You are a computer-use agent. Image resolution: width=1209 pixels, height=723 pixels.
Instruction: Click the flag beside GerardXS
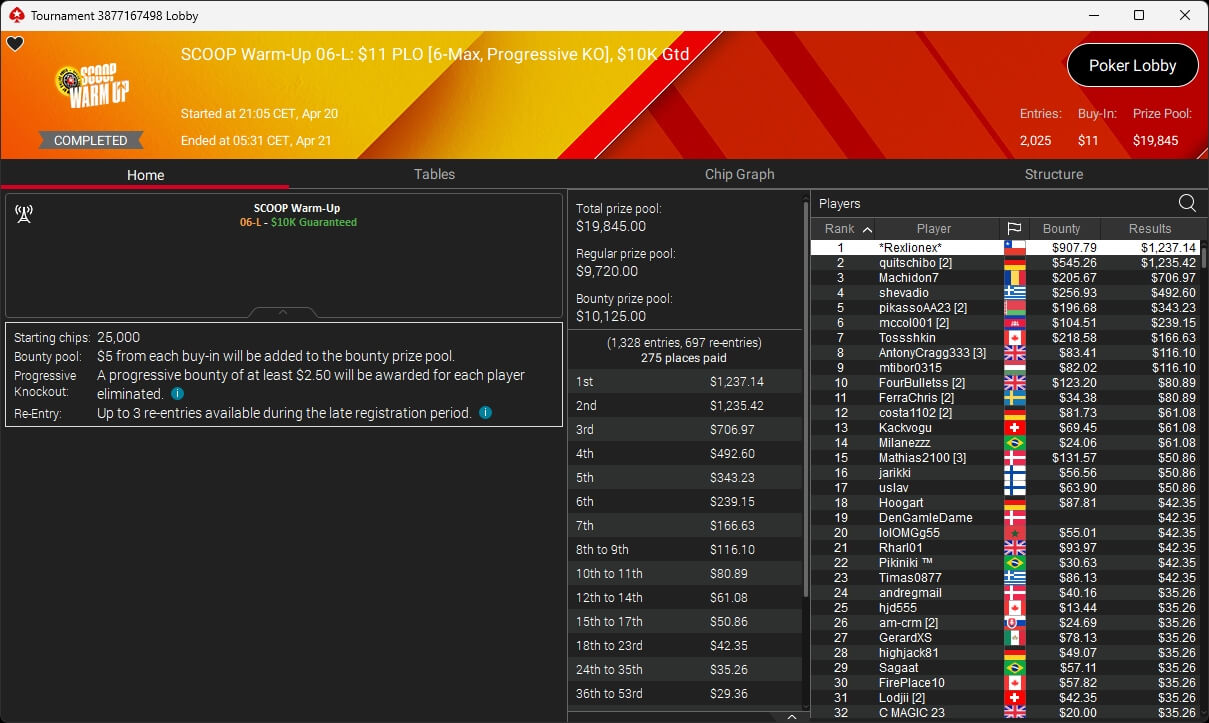(x=1014, y=638)
